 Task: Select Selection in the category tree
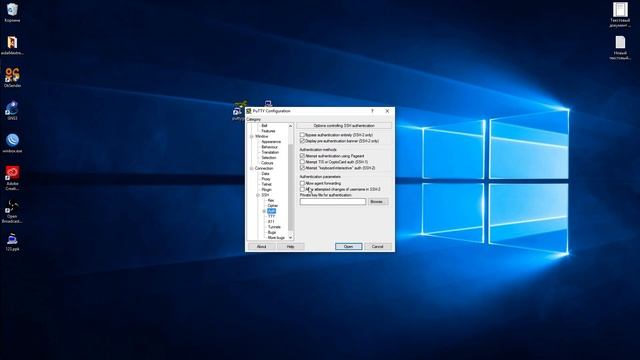click(269, 158)
